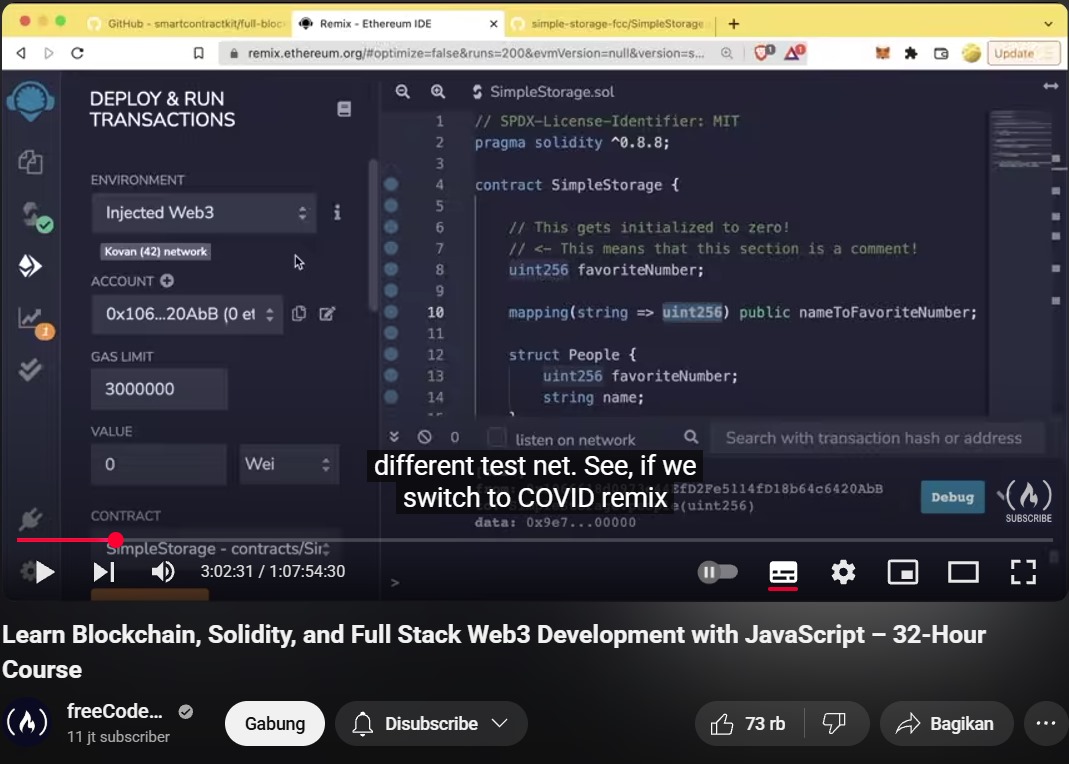Add a new account with plus icon

point(167,281)
